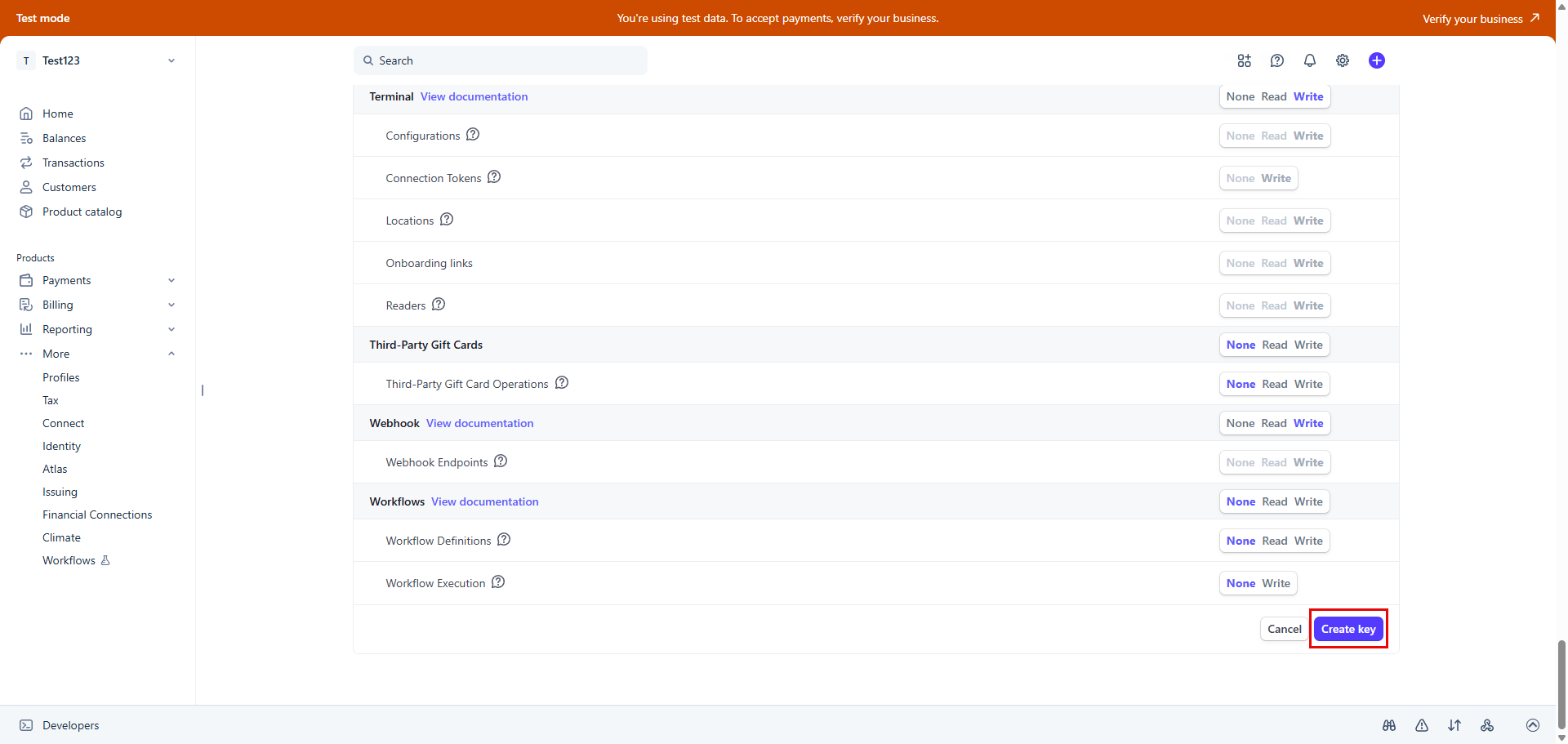1568x744 pixels.
Task: Click the Create key button
Action: coord(1348,629)
